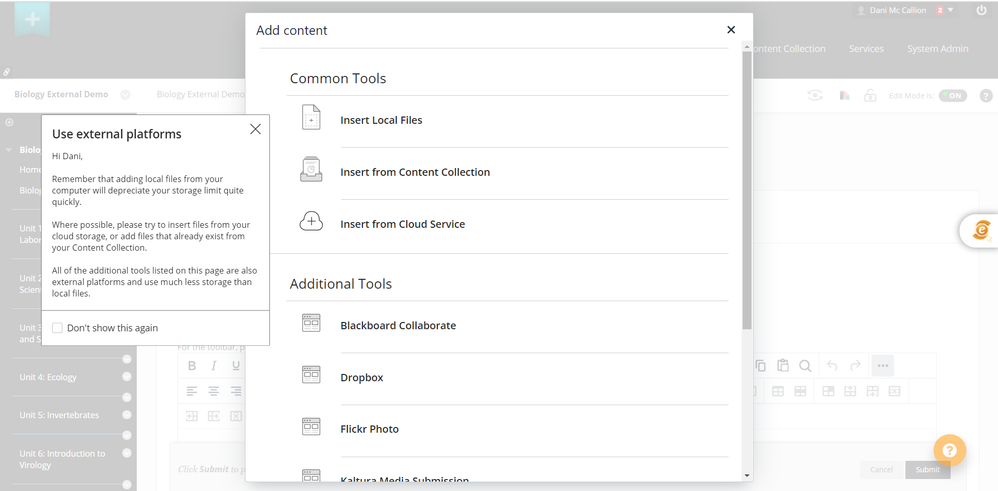The height and width of the screenshot is (491, 998).
Task: Click Biology External Demo breadcrumb link
Action: (x=61, y=94)
